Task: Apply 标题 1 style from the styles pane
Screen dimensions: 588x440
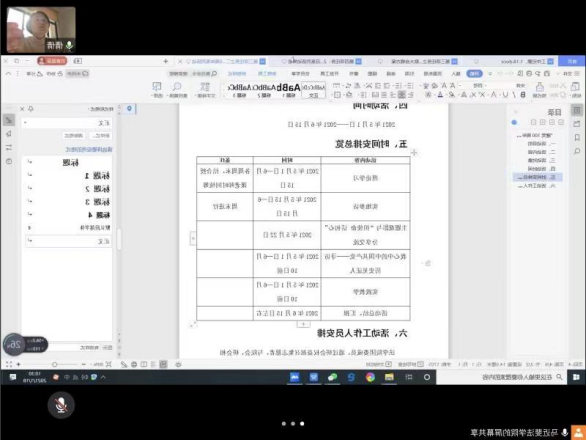Action: (x=68, y=176)
